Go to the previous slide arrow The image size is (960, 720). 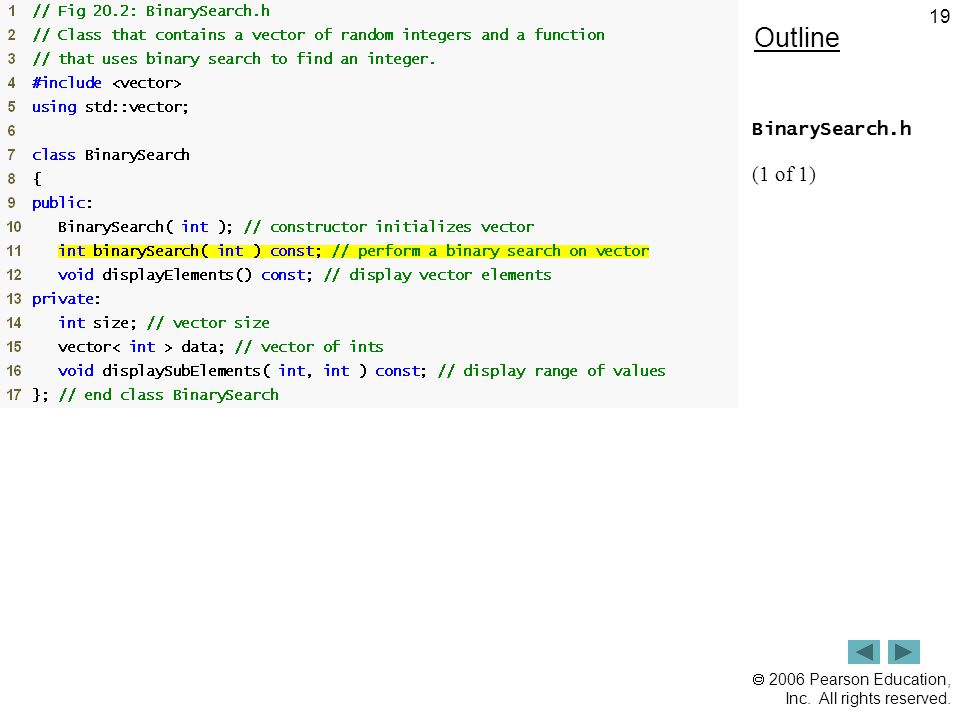(x=863, y=651)
